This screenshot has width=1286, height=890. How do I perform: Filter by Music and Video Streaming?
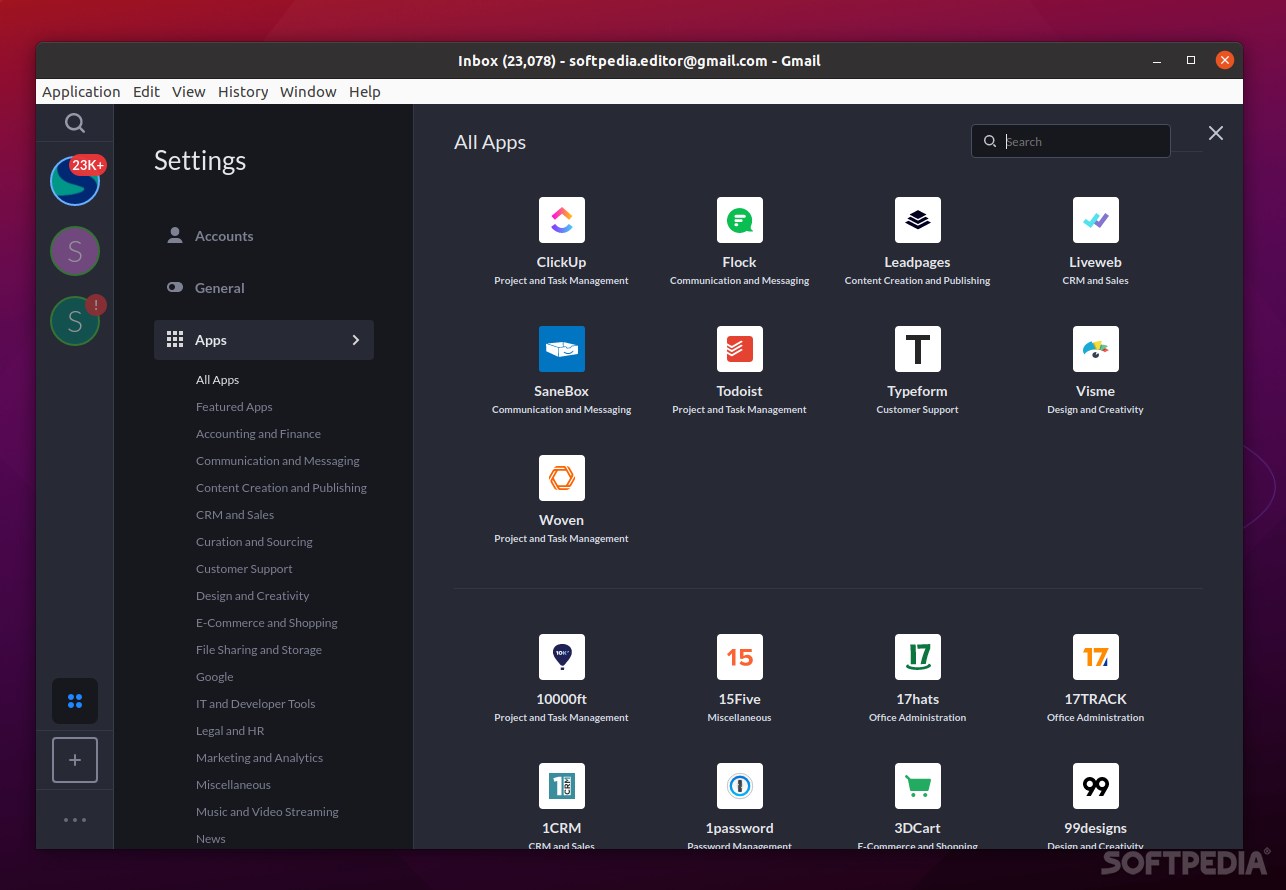pos(267,812)
